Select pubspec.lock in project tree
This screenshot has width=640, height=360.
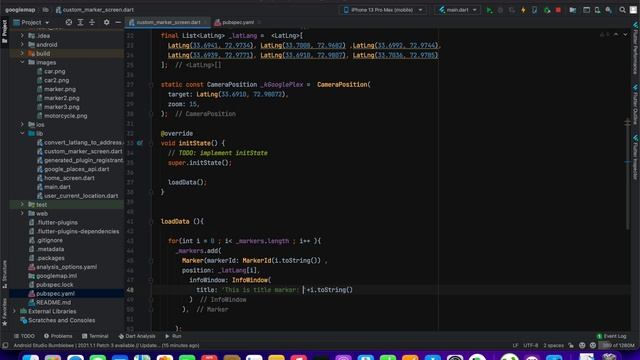(x=55, y=284)
